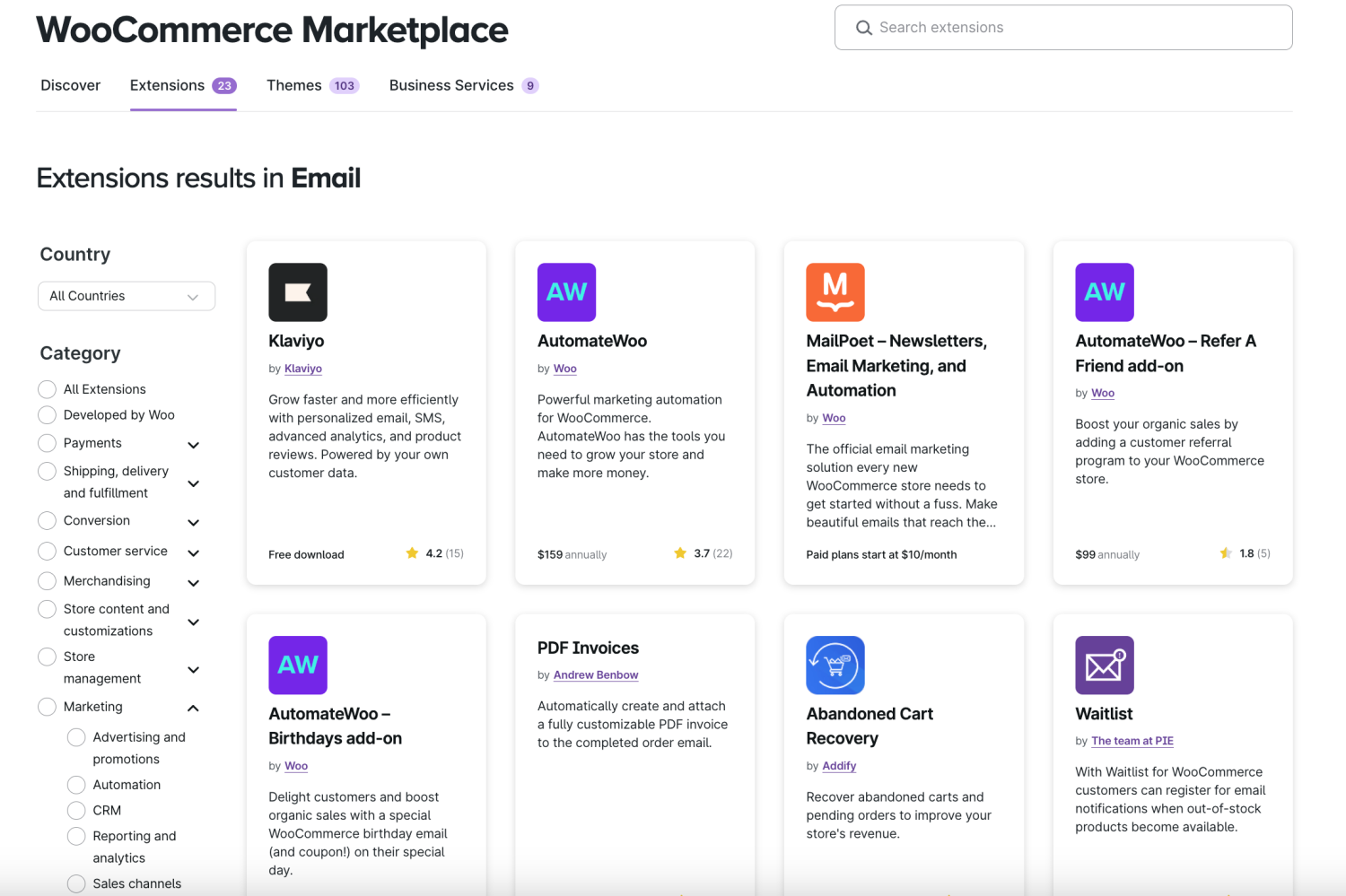Open the Klaviyo developer link
This screenshot has width=1346, height=896.
302,368
